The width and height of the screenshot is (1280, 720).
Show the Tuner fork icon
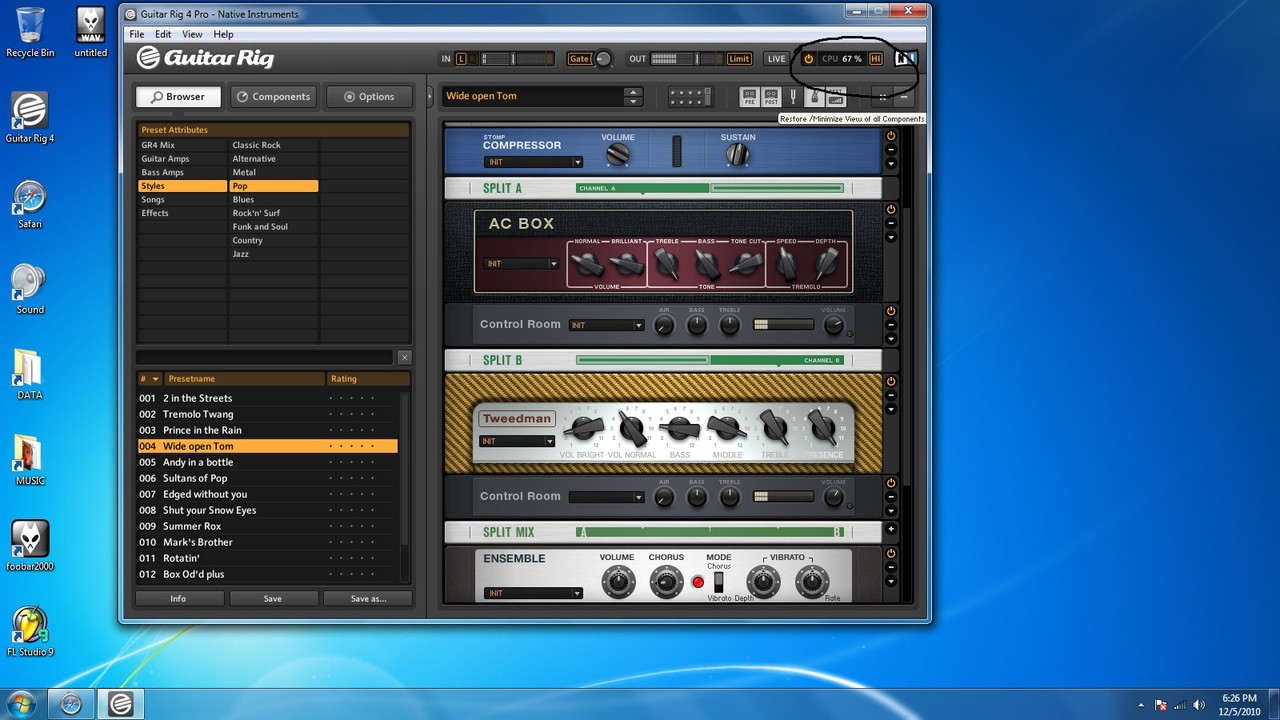794,97
